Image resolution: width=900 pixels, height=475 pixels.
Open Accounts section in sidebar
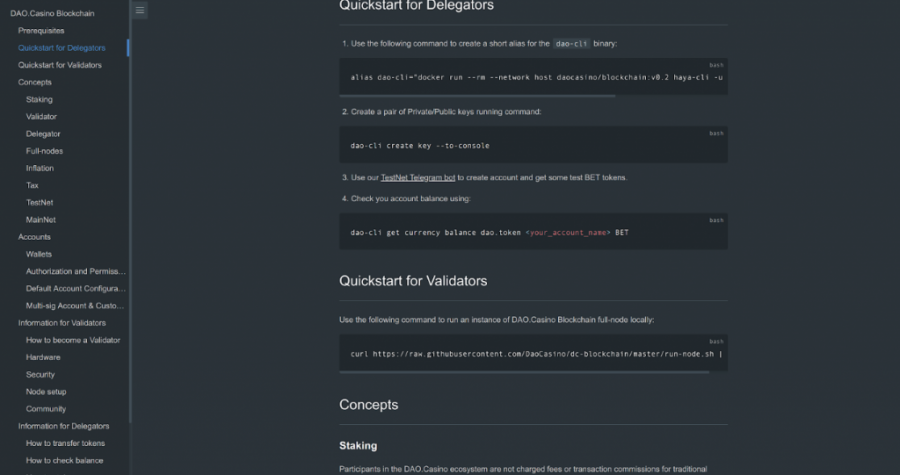coord(34,237)
